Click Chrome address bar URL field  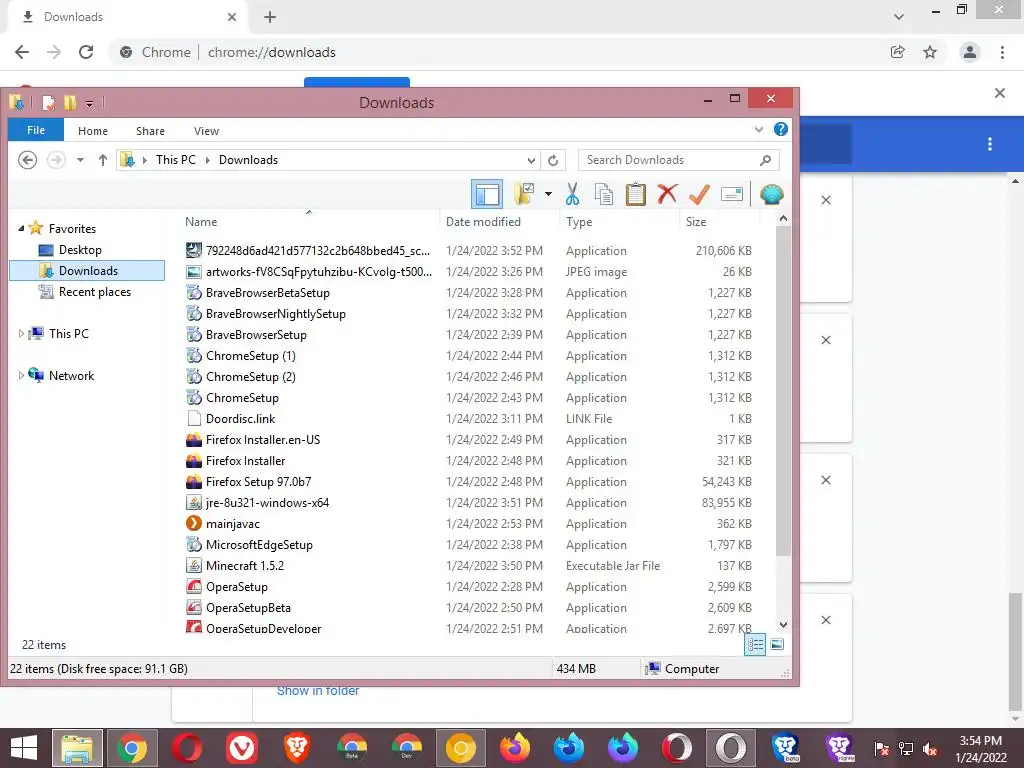(496, 52)
